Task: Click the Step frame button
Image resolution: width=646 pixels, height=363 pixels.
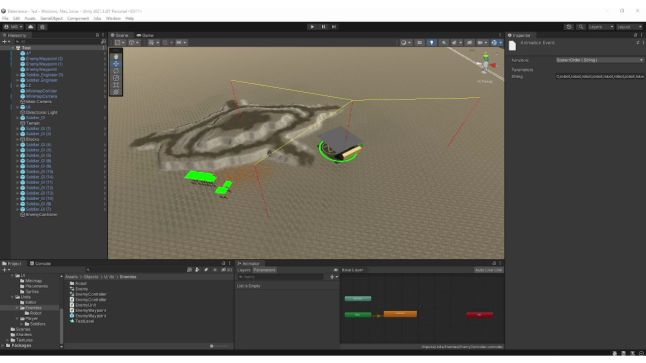Action: (334, 27)
